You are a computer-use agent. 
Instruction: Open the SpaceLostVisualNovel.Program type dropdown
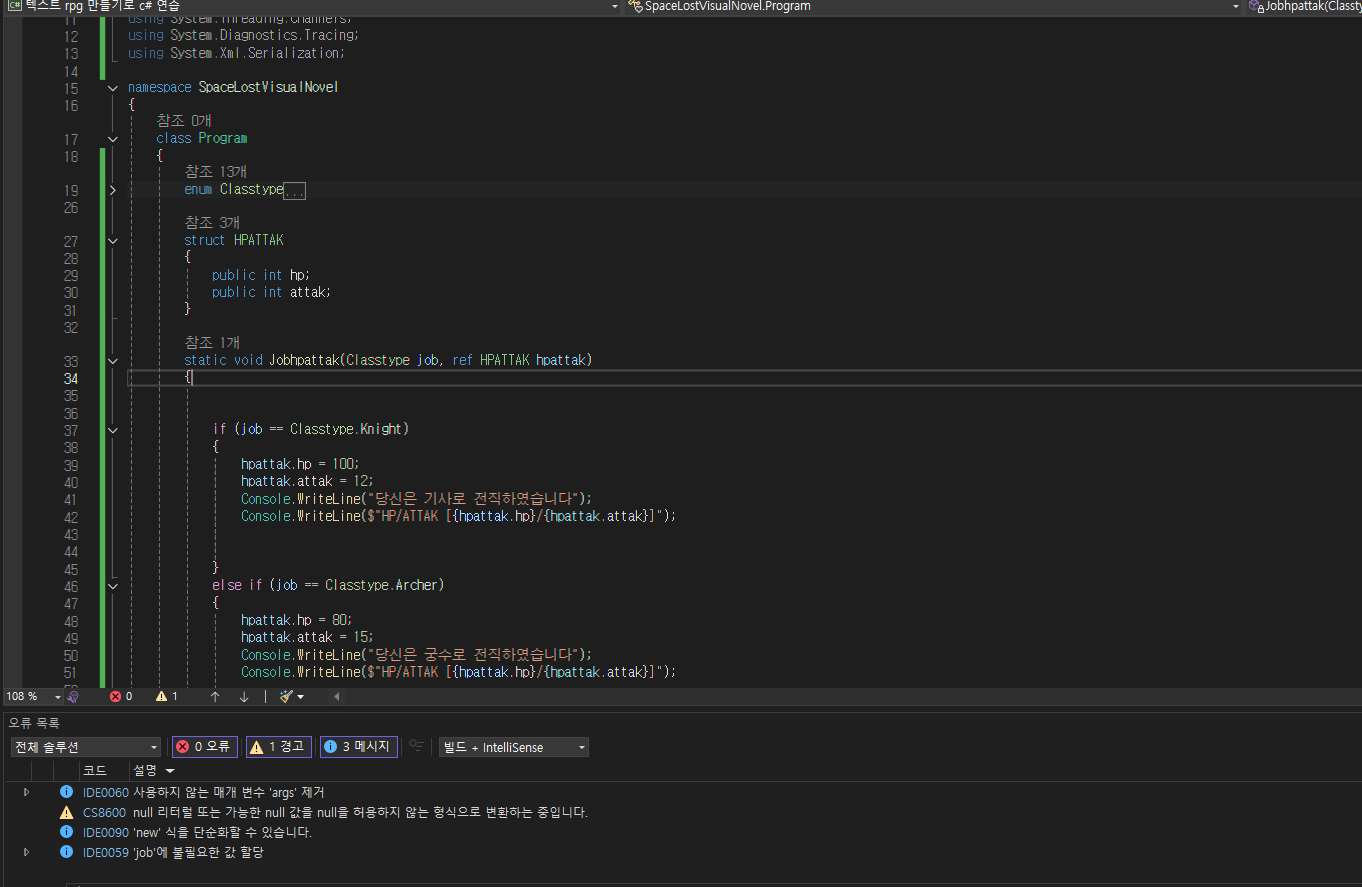(x=935, y=6)
